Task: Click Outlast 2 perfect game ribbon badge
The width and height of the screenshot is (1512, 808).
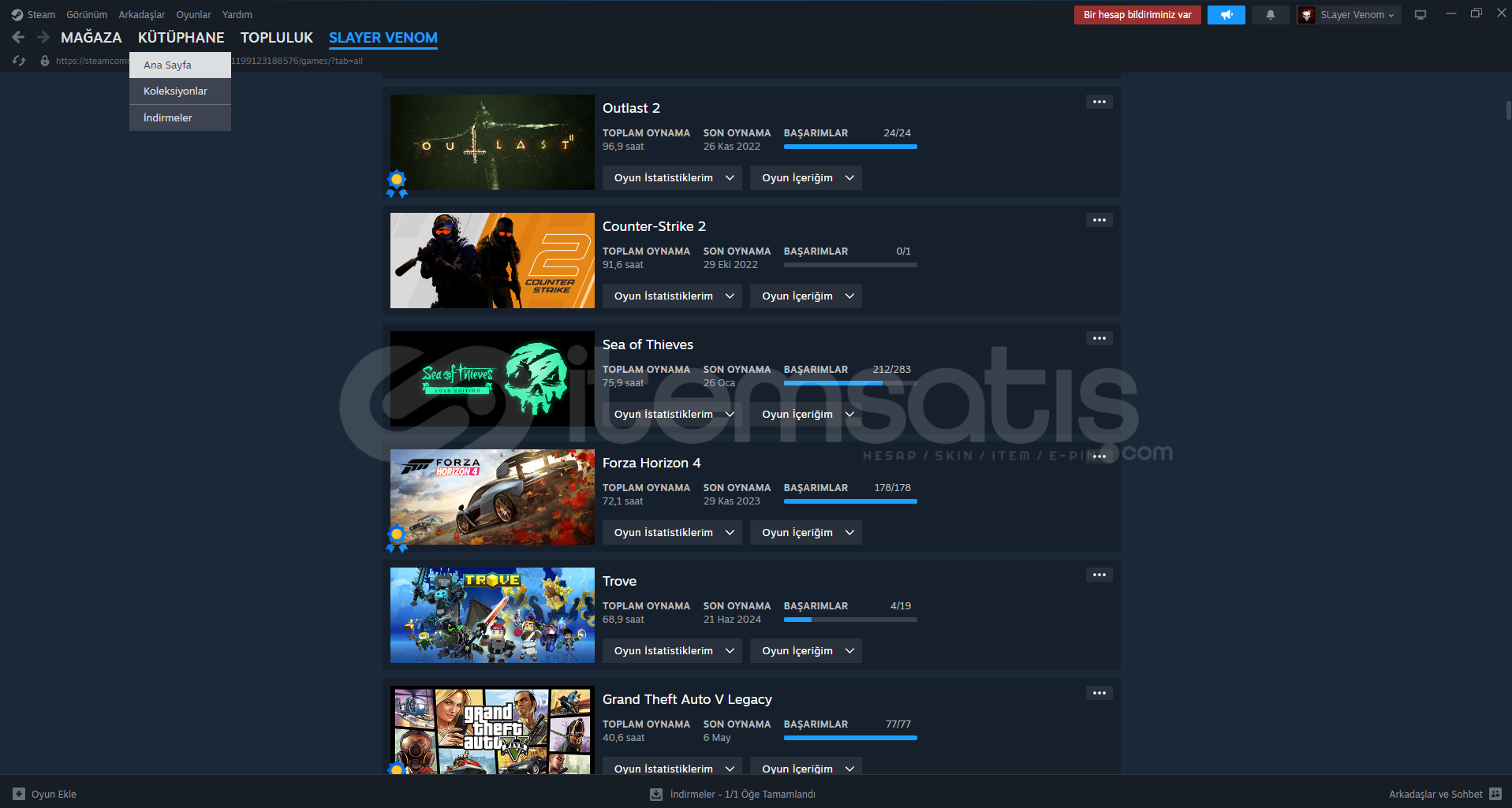Action: pos(397,184)
